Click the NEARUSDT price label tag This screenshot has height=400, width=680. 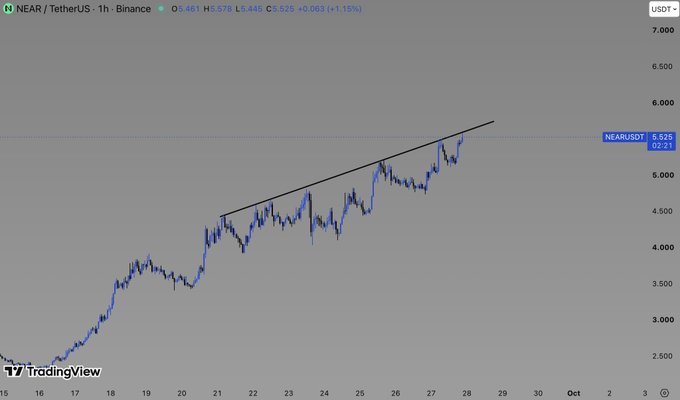pyautogui.click(x=624, y=137)
